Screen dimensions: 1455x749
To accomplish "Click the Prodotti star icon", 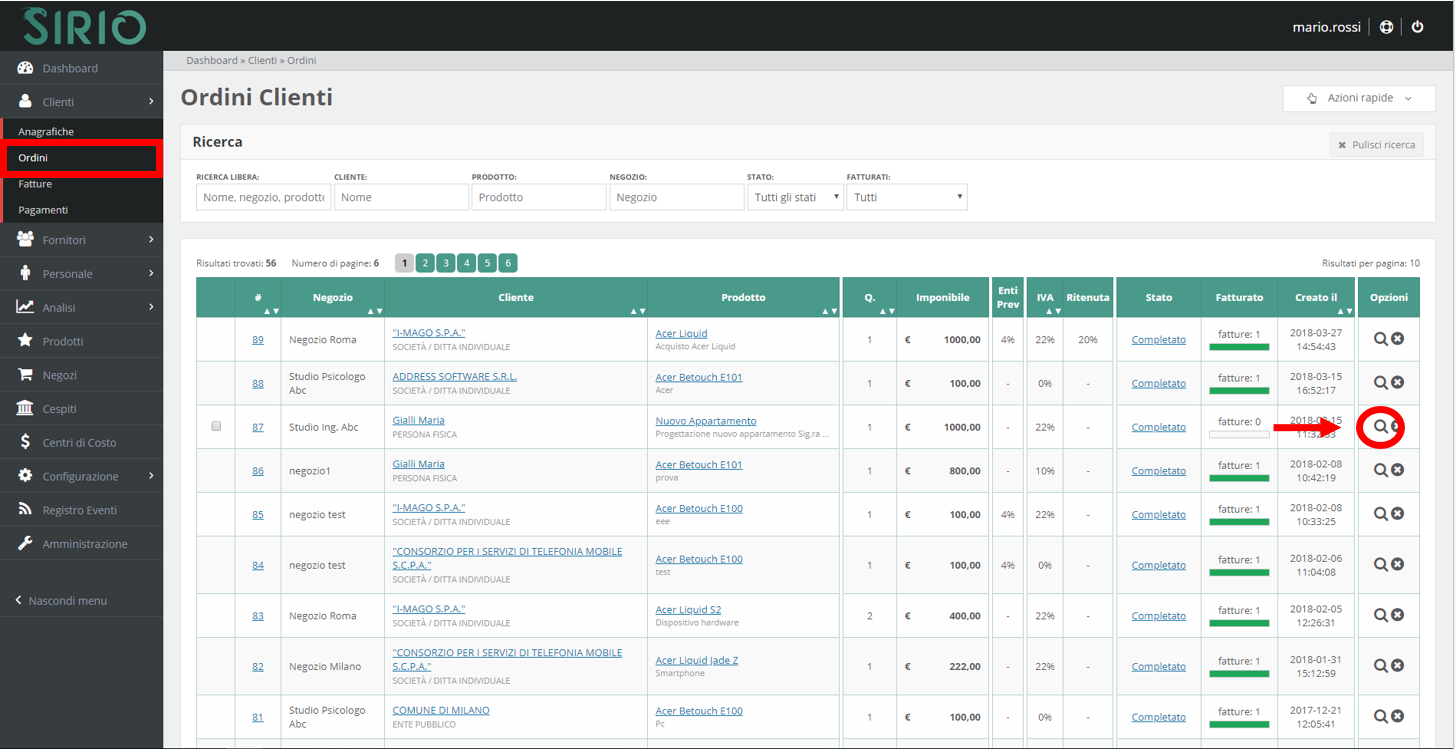I will click(x=24, y=340).
